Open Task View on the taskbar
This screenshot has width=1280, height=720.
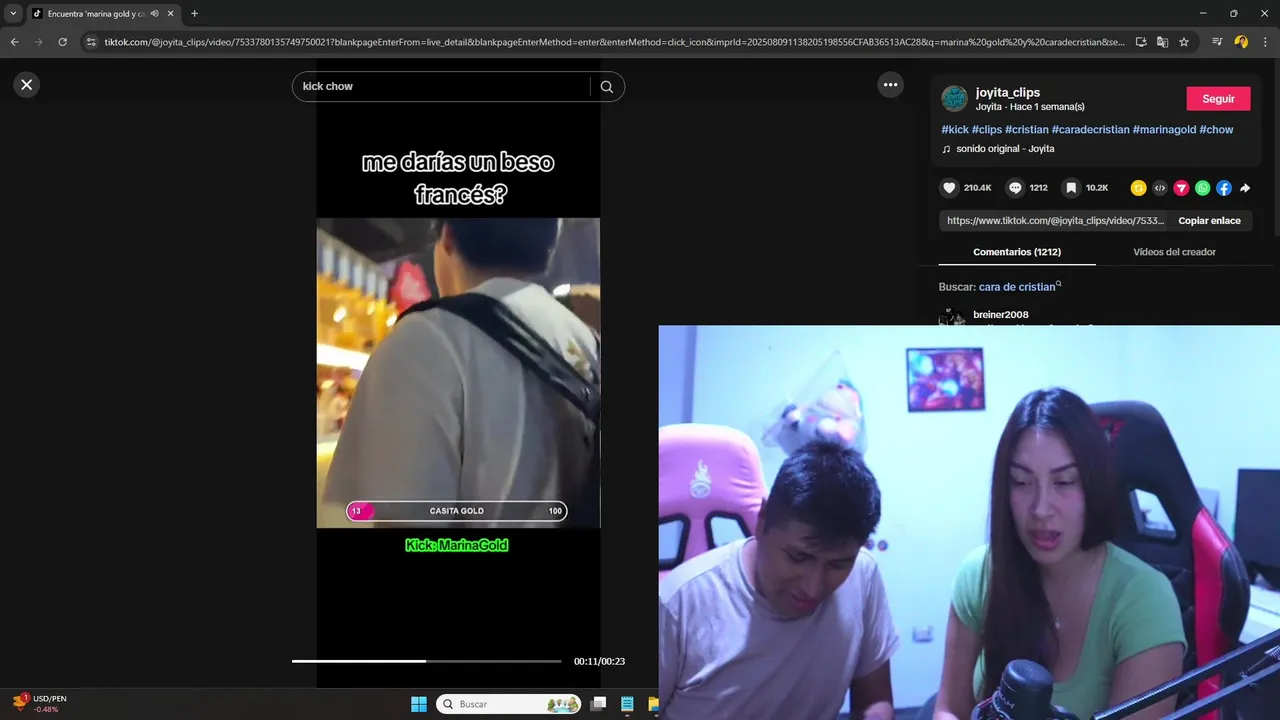598,704
